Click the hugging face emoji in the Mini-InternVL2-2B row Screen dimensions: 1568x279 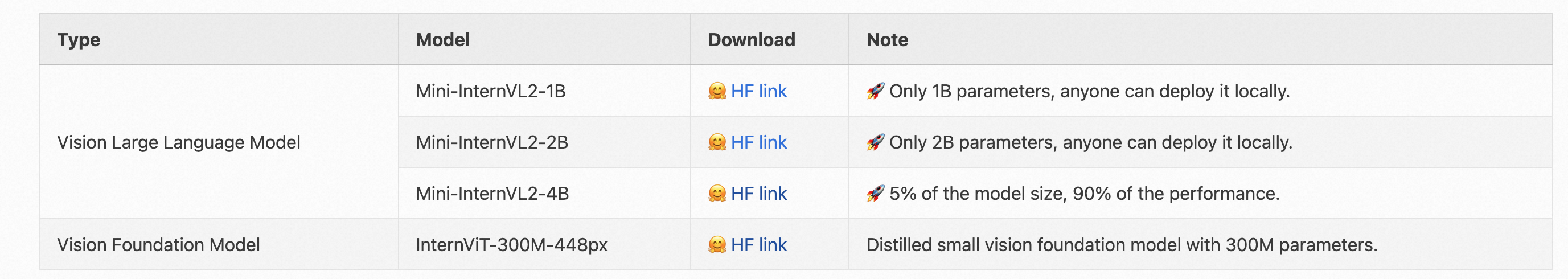tap(717, 142)
